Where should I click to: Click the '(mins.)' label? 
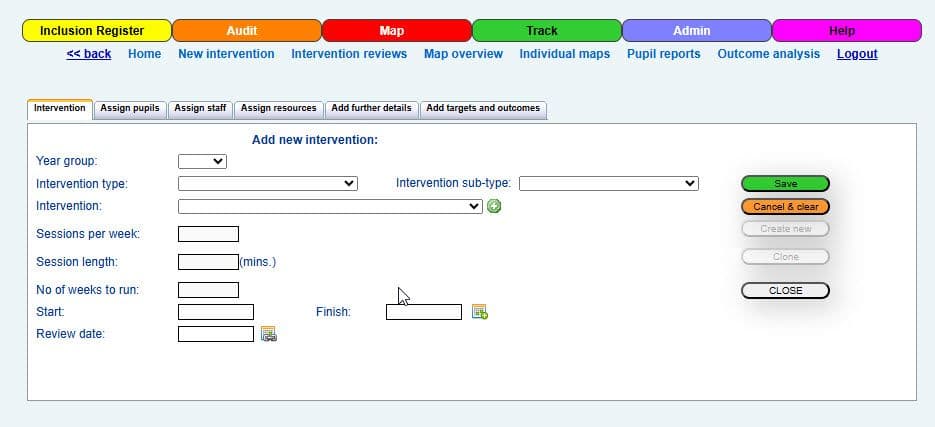click(x=258, y=262)
